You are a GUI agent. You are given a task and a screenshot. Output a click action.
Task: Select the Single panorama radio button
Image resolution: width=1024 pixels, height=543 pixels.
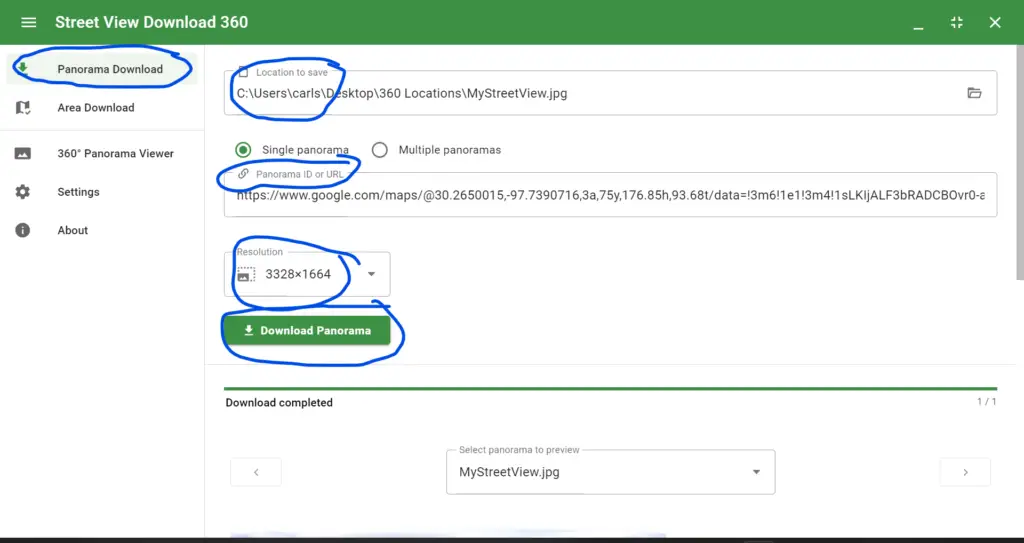243,150
